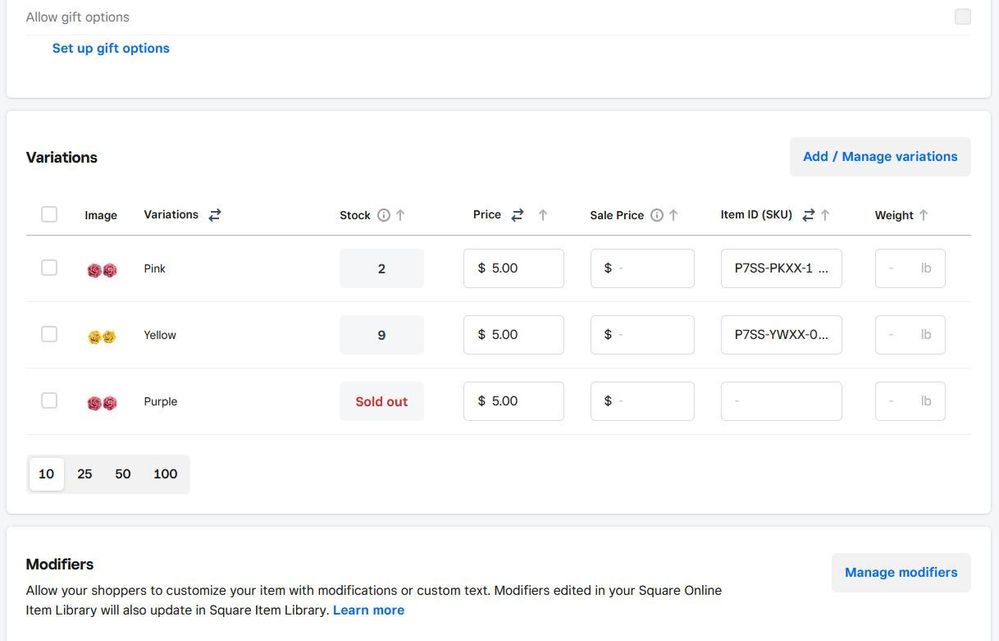
Task: Click the swap icon next to Variations header
Action: (215, 215)
